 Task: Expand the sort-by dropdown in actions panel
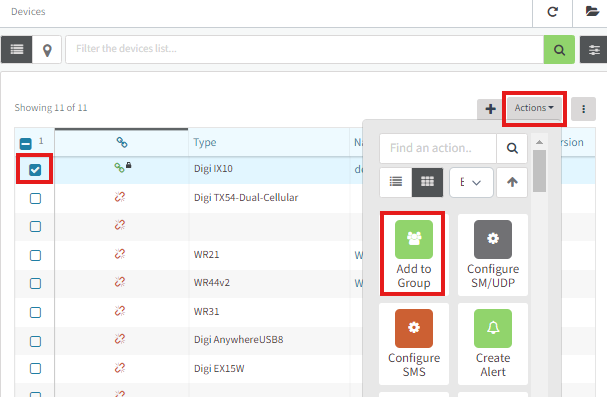471,183
